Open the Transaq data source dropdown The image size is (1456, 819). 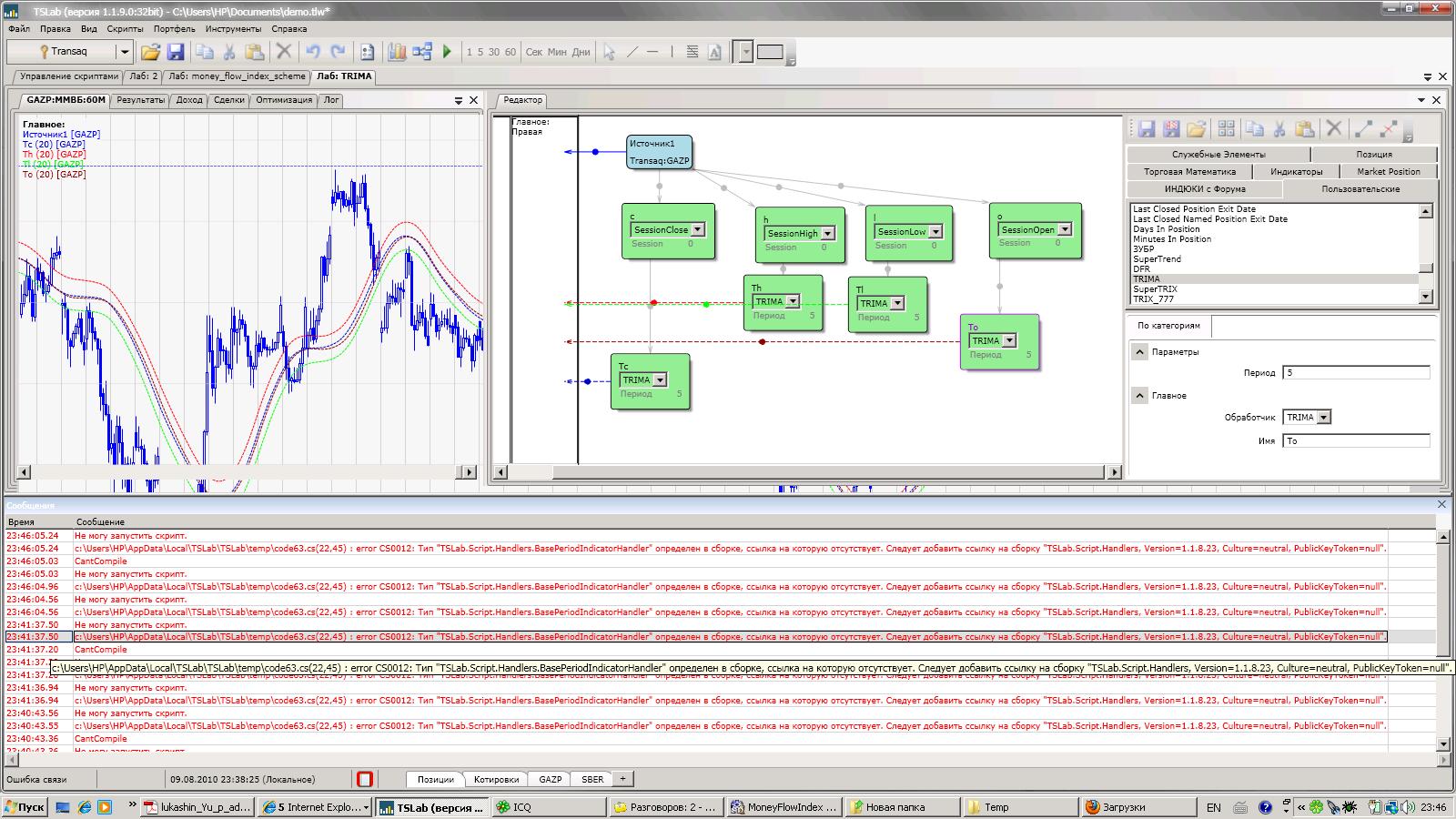(x=125, y=52)
